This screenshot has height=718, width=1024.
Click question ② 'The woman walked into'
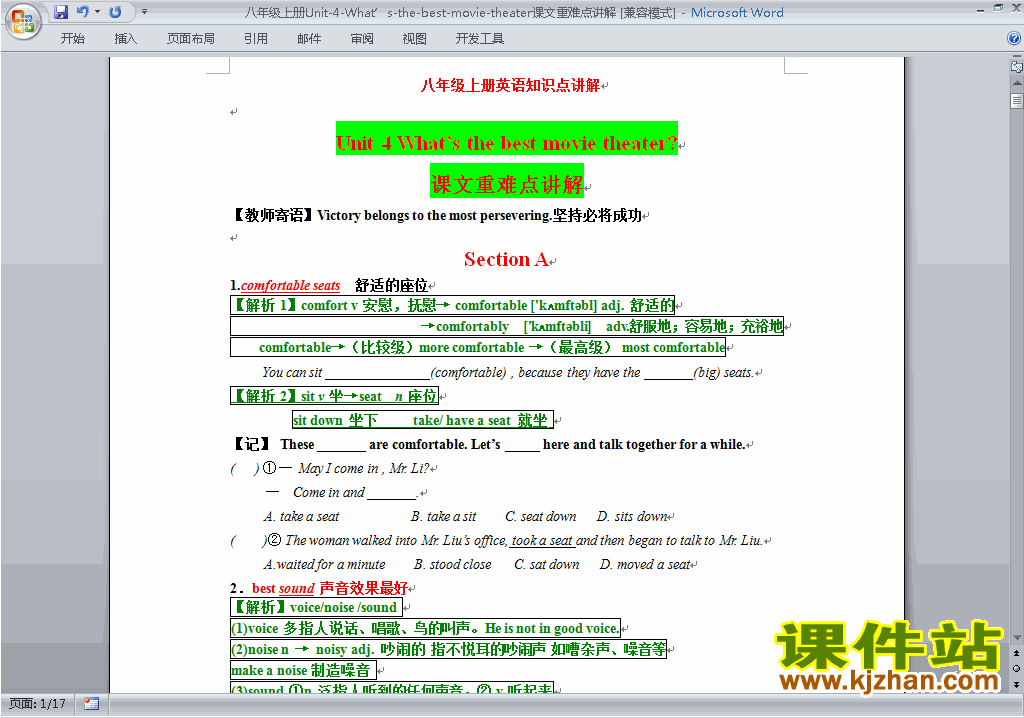click(497, 540)
